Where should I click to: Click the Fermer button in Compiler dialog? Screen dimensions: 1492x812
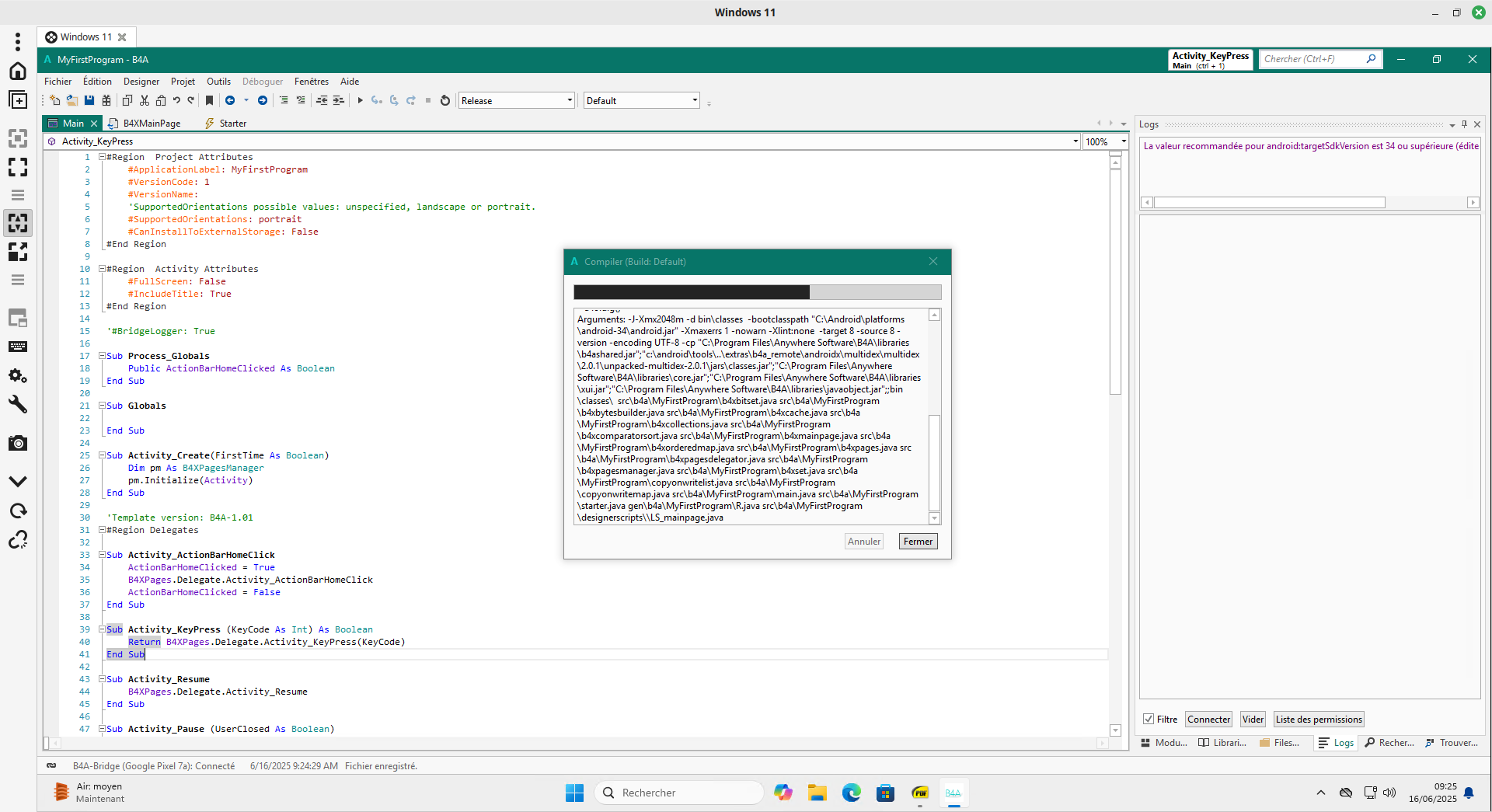[x=917, y=541]
